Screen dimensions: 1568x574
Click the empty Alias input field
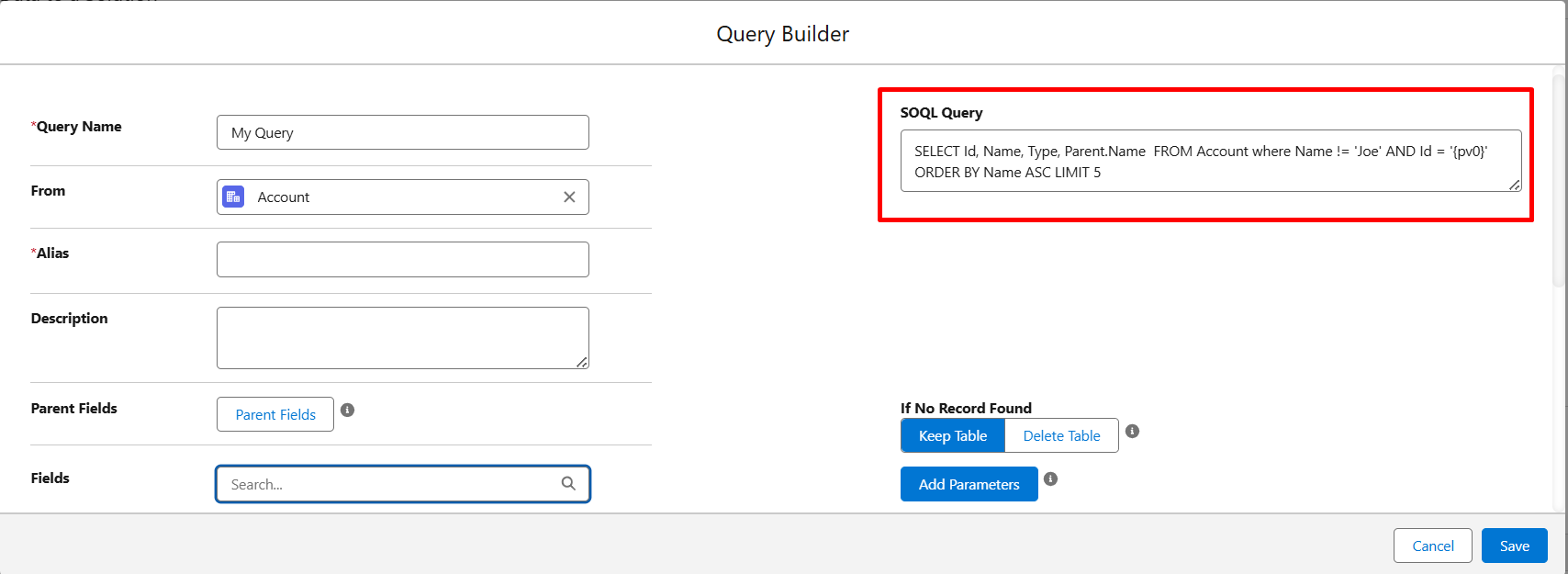pyautogui.click(x=402, y=259)
